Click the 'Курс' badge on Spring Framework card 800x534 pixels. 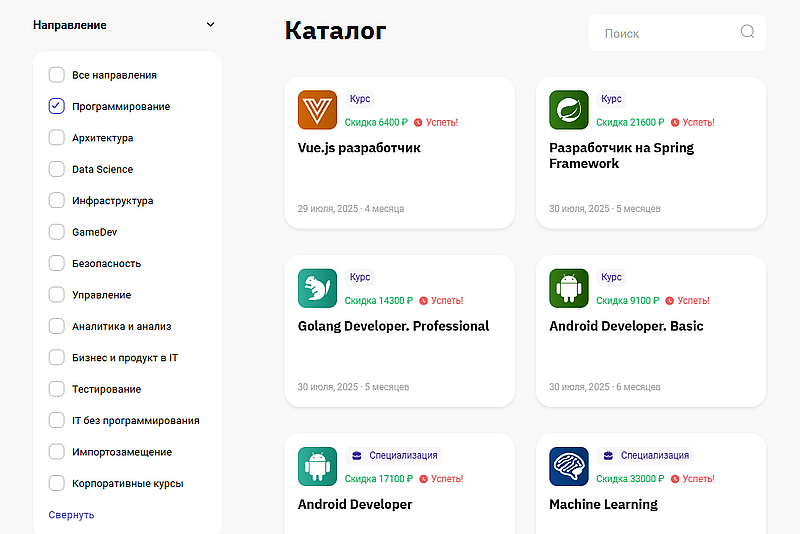[611, 99]
